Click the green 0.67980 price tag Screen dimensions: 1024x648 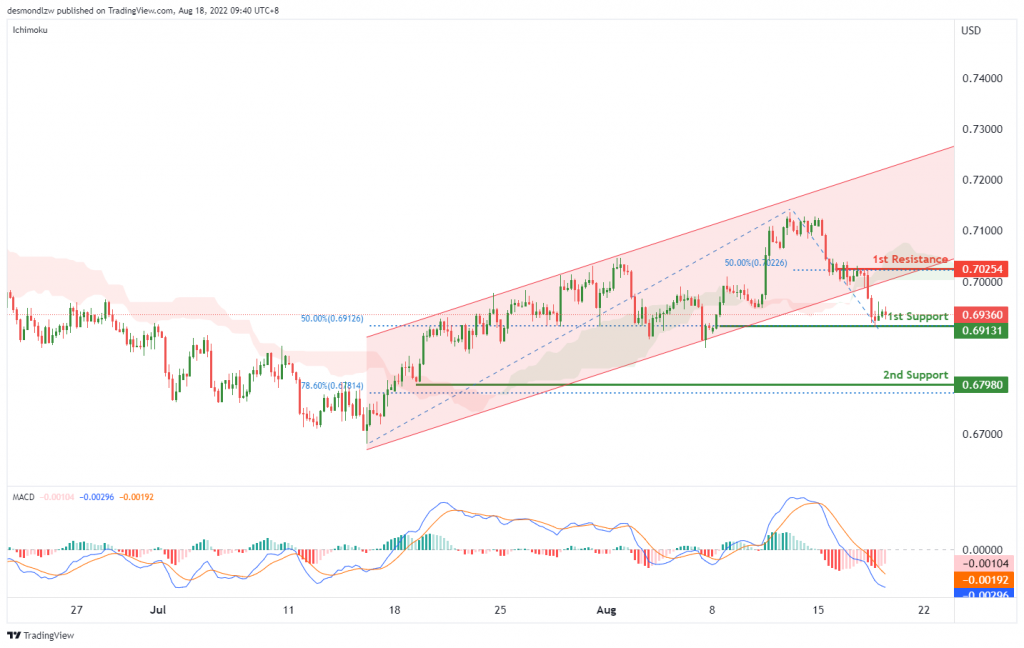pos(981,385)
